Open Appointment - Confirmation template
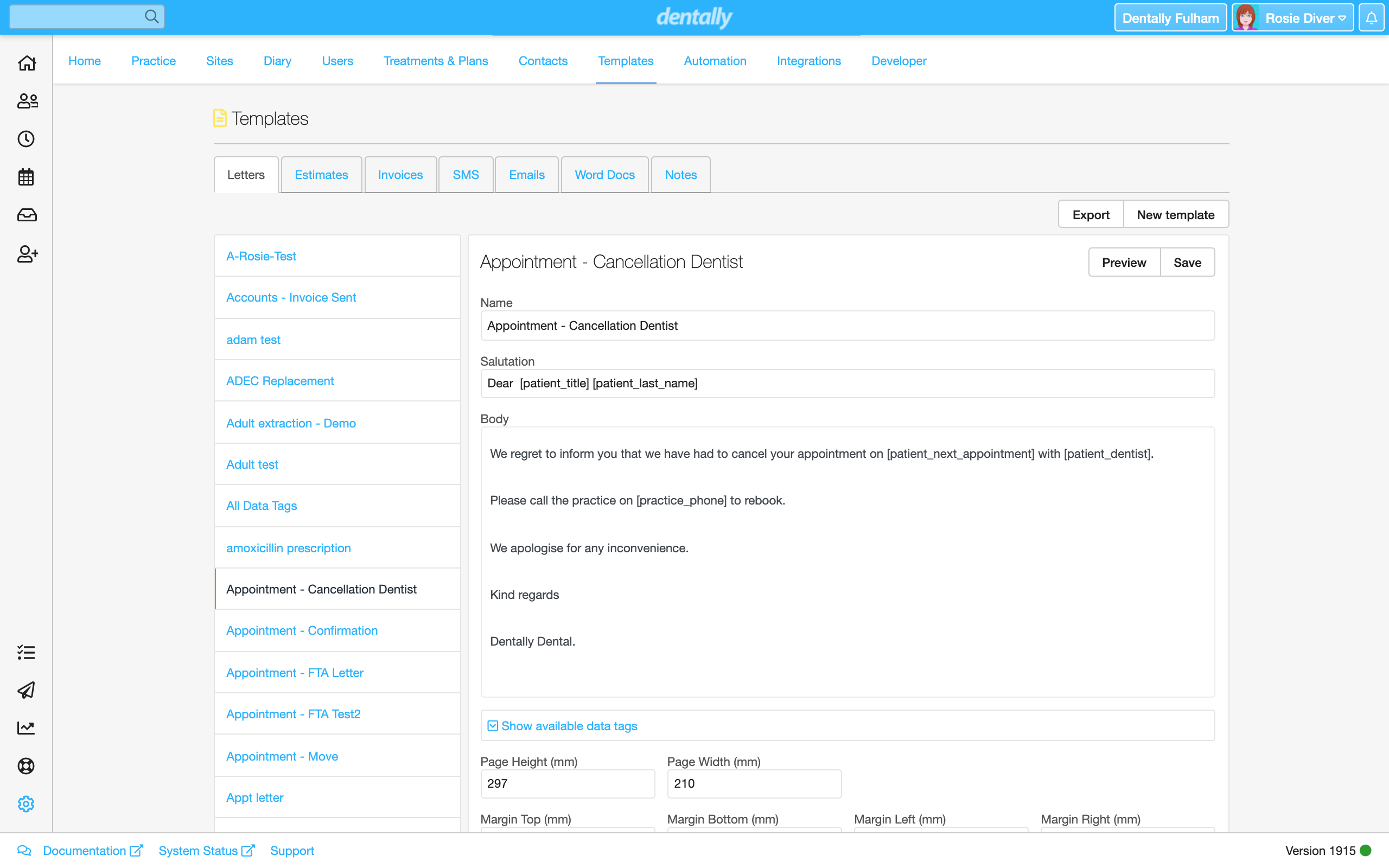Image resolution: width=1389 pixels, height=868 pixels. (x=302, y=630)
